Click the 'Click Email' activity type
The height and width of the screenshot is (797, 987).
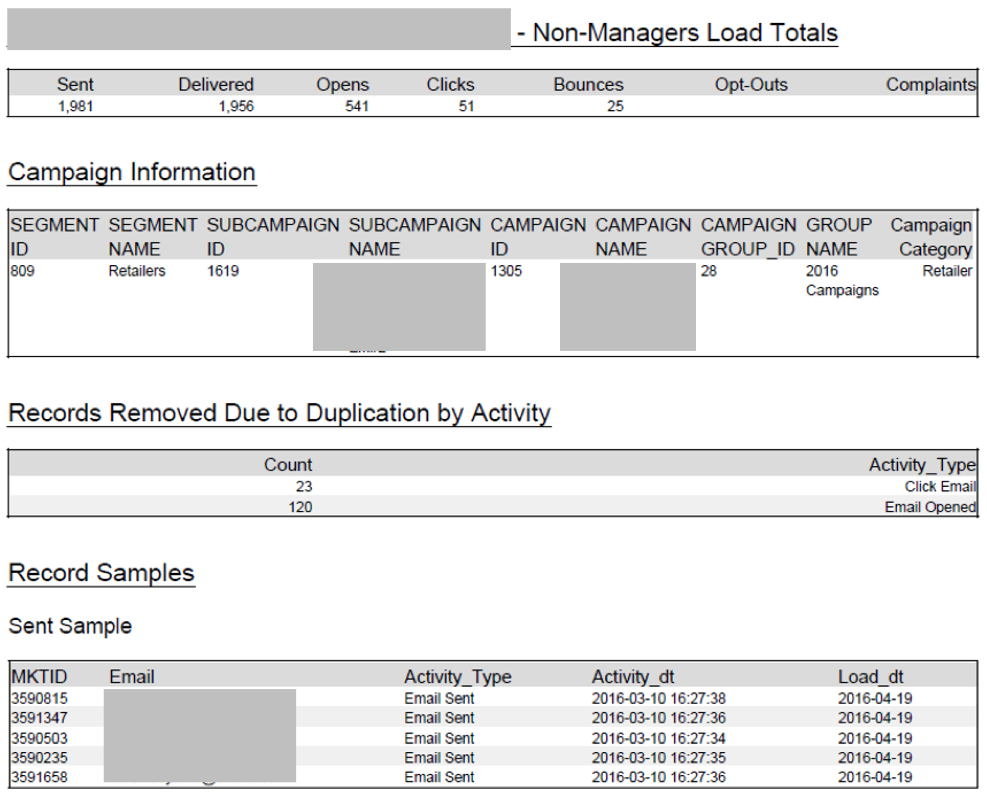pos(940,487)
